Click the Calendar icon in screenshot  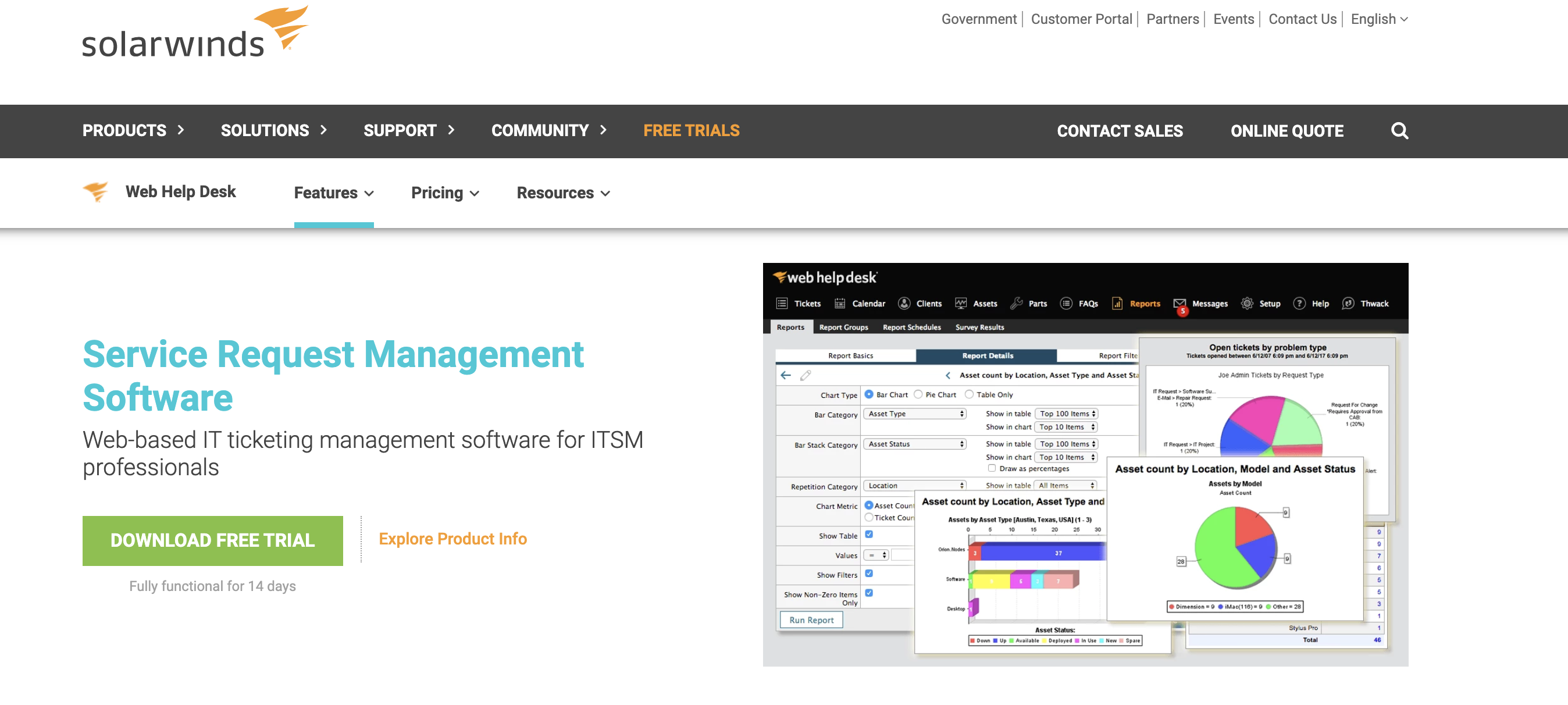click(x=840, y=303)
